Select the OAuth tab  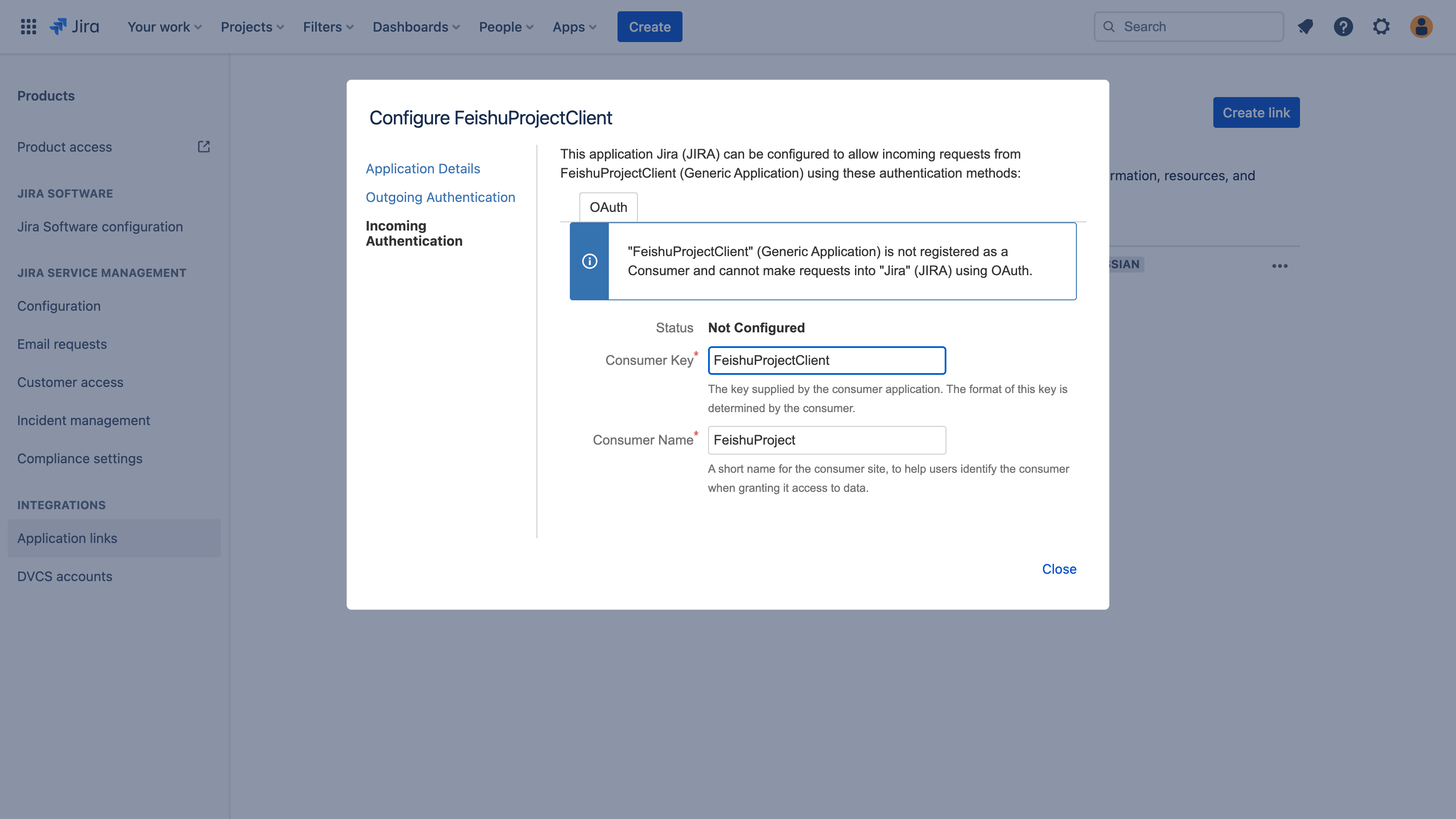tap(608, 208)
